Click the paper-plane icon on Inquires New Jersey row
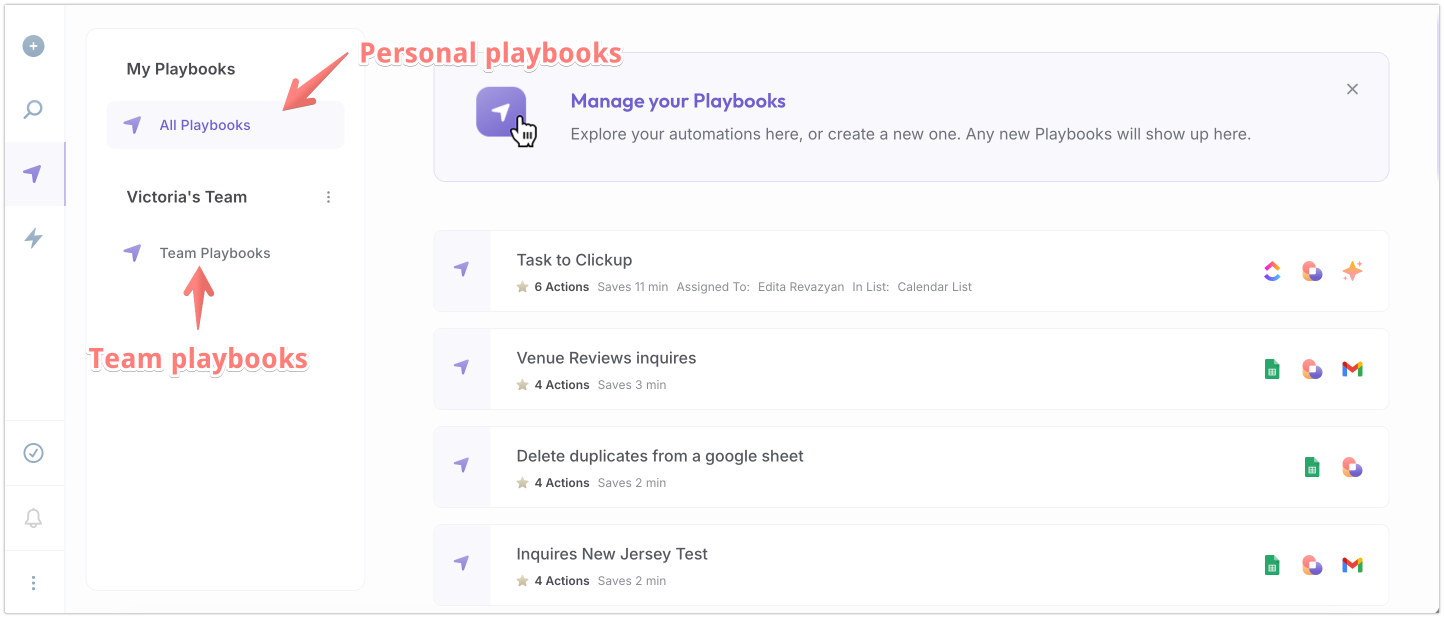This screenshot has width=1444, height=618. [x=461, y=563]
